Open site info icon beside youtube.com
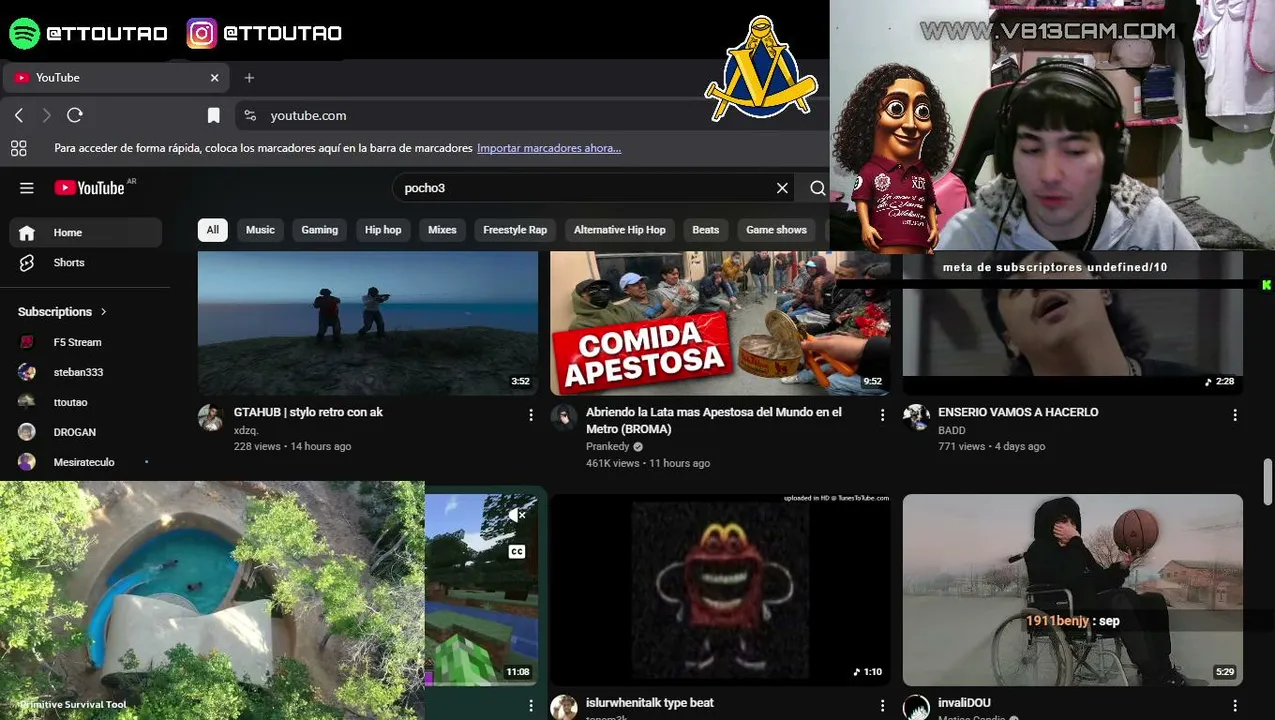The height and width of the screenshot is (720, 1275). 250,116
